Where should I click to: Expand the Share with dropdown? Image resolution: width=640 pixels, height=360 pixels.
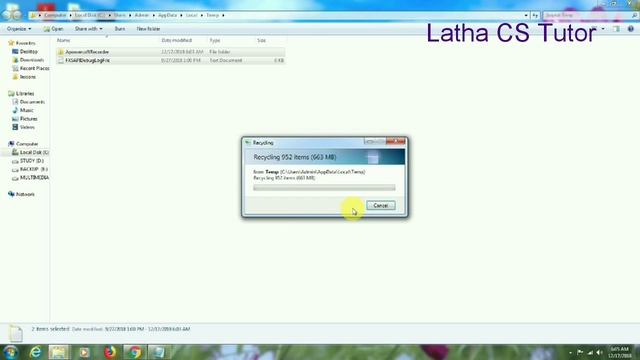(88, 29)
